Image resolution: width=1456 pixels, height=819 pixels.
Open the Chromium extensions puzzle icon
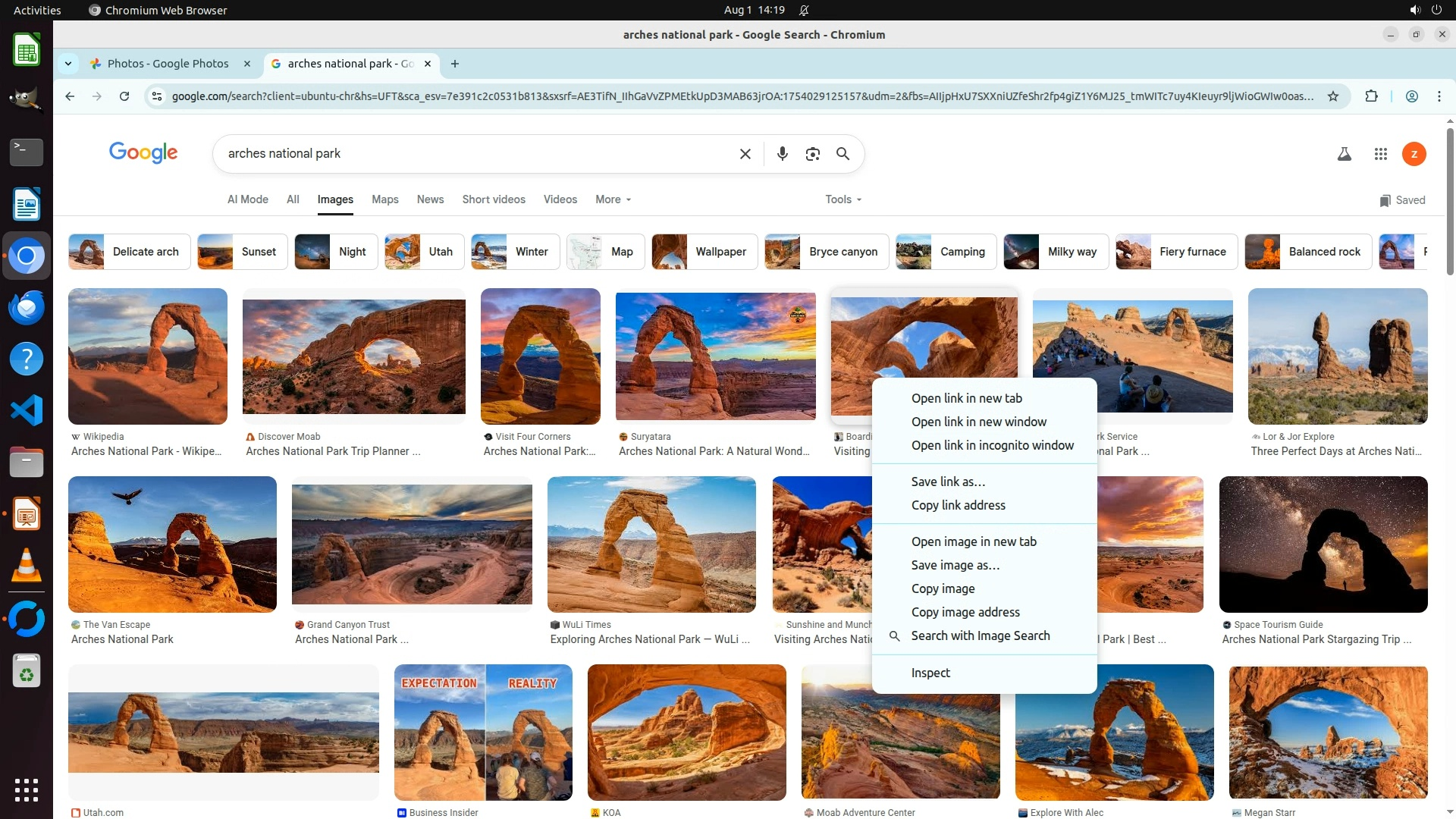1371,96
